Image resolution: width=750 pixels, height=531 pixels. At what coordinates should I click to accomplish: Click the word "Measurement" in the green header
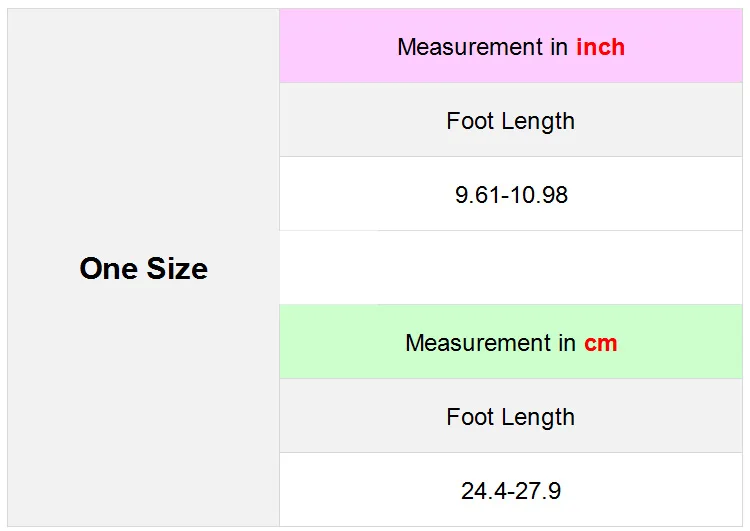[476, 343]
